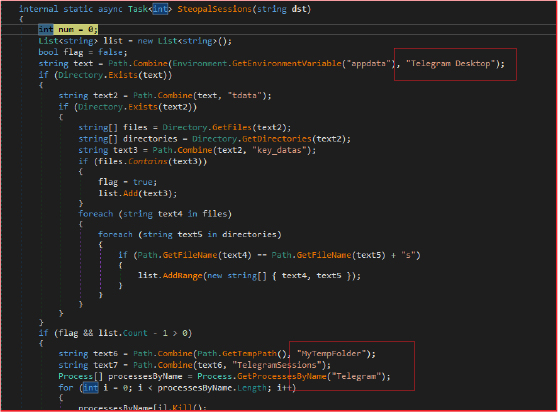Click 'text5' in the foreach over directories

pyautogui.click(x=190, y=234)
